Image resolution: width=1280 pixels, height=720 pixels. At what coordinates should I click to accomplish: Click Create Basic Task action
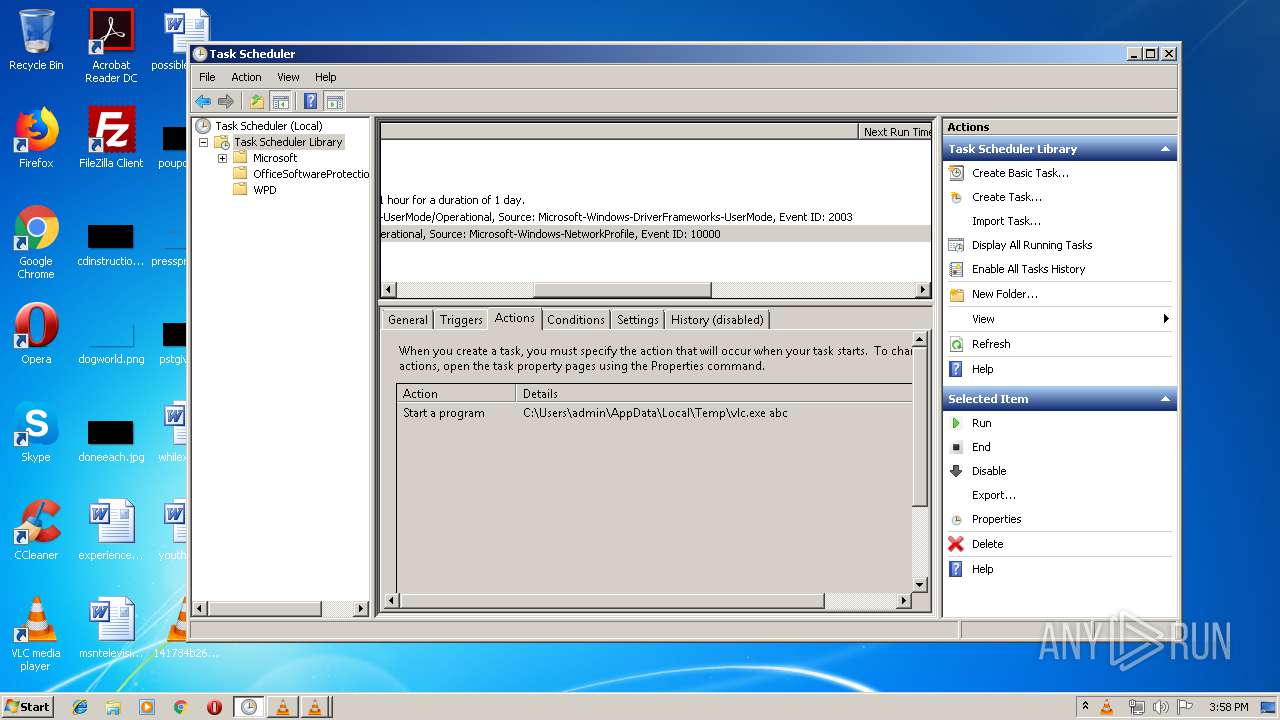tap(1020, 173)
